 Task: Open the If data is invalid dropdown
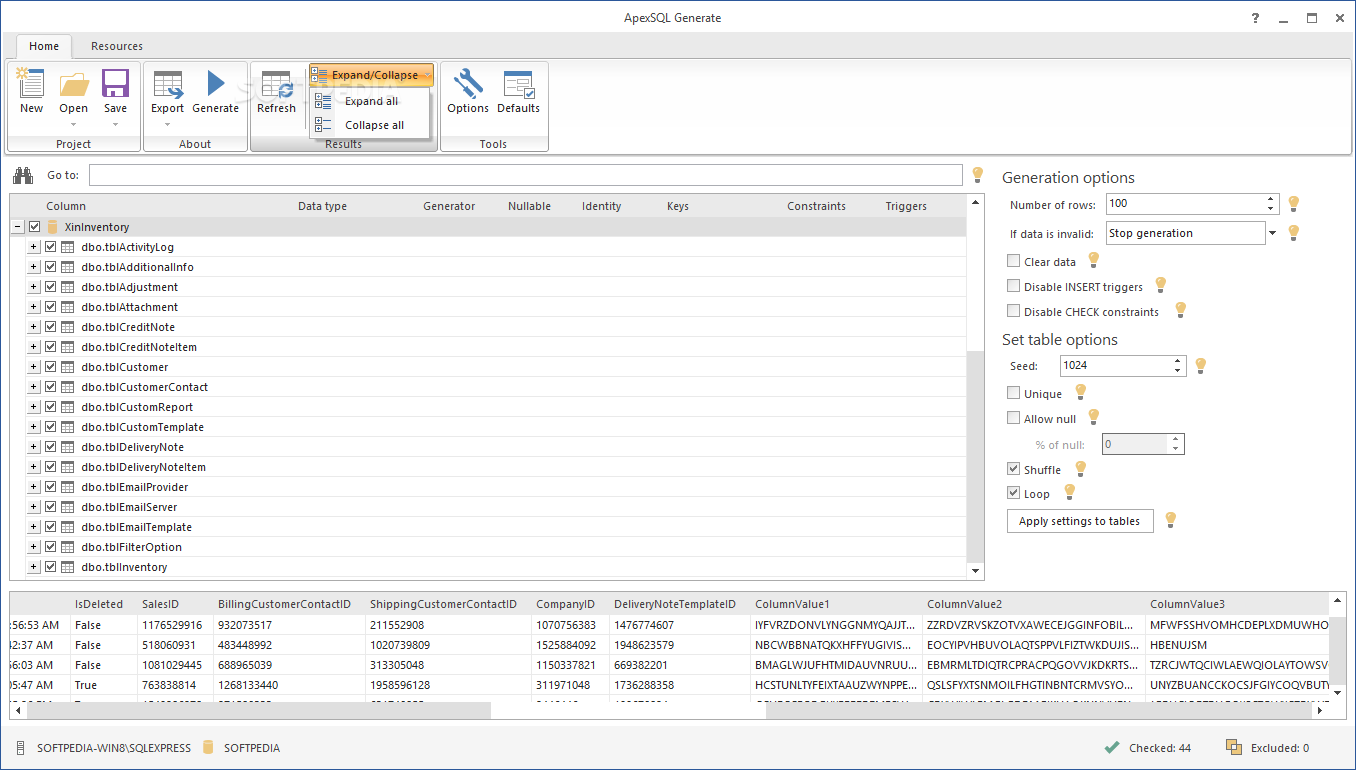(x=1272, y=233)
